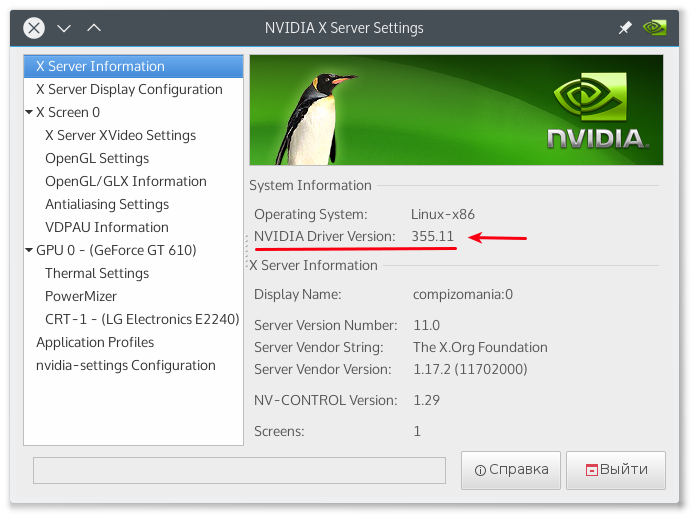
Task: Open Antialiasing Settings
Action: coord(107,205)
